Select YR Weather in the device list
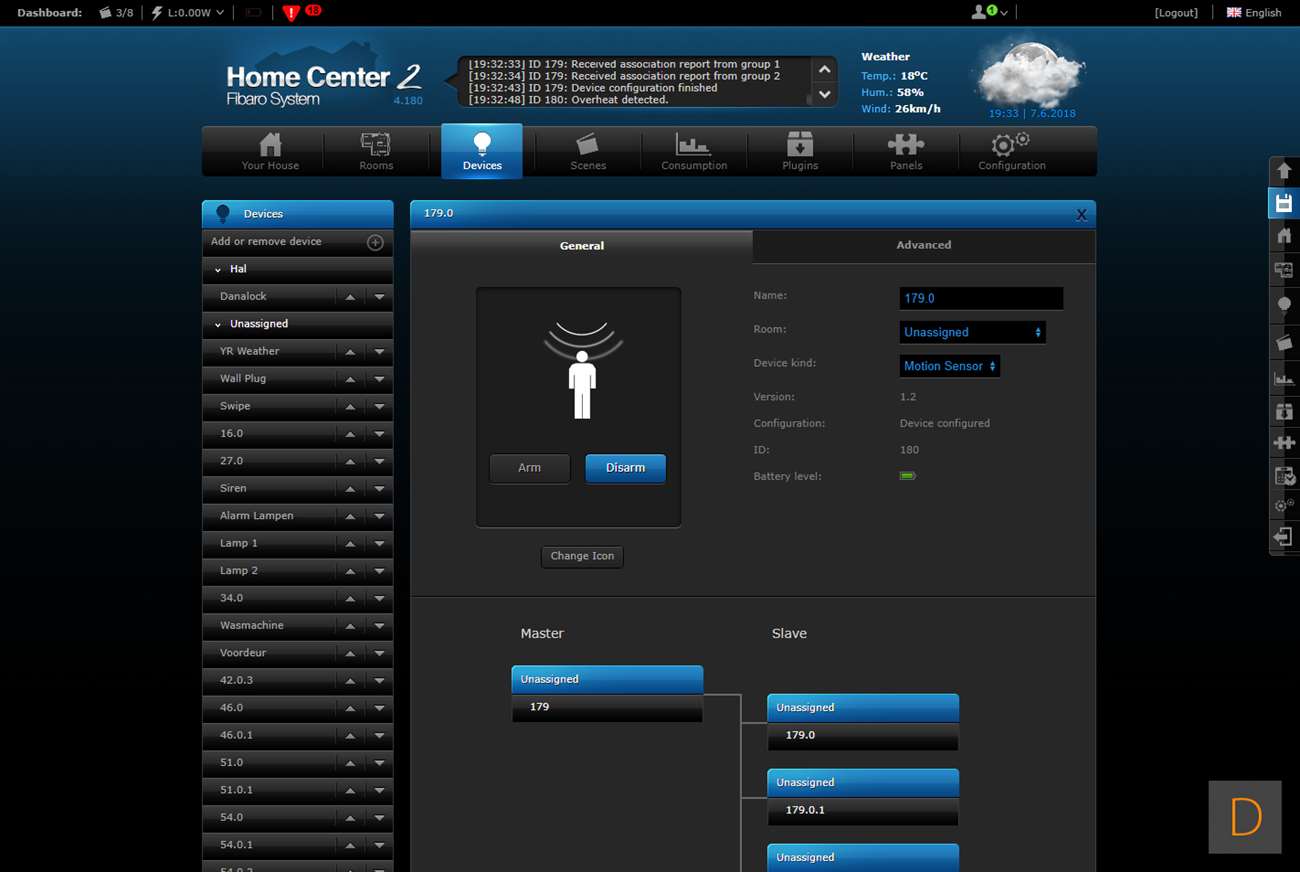The width and height of the screenshot is (1300, 872). [249, 351]
